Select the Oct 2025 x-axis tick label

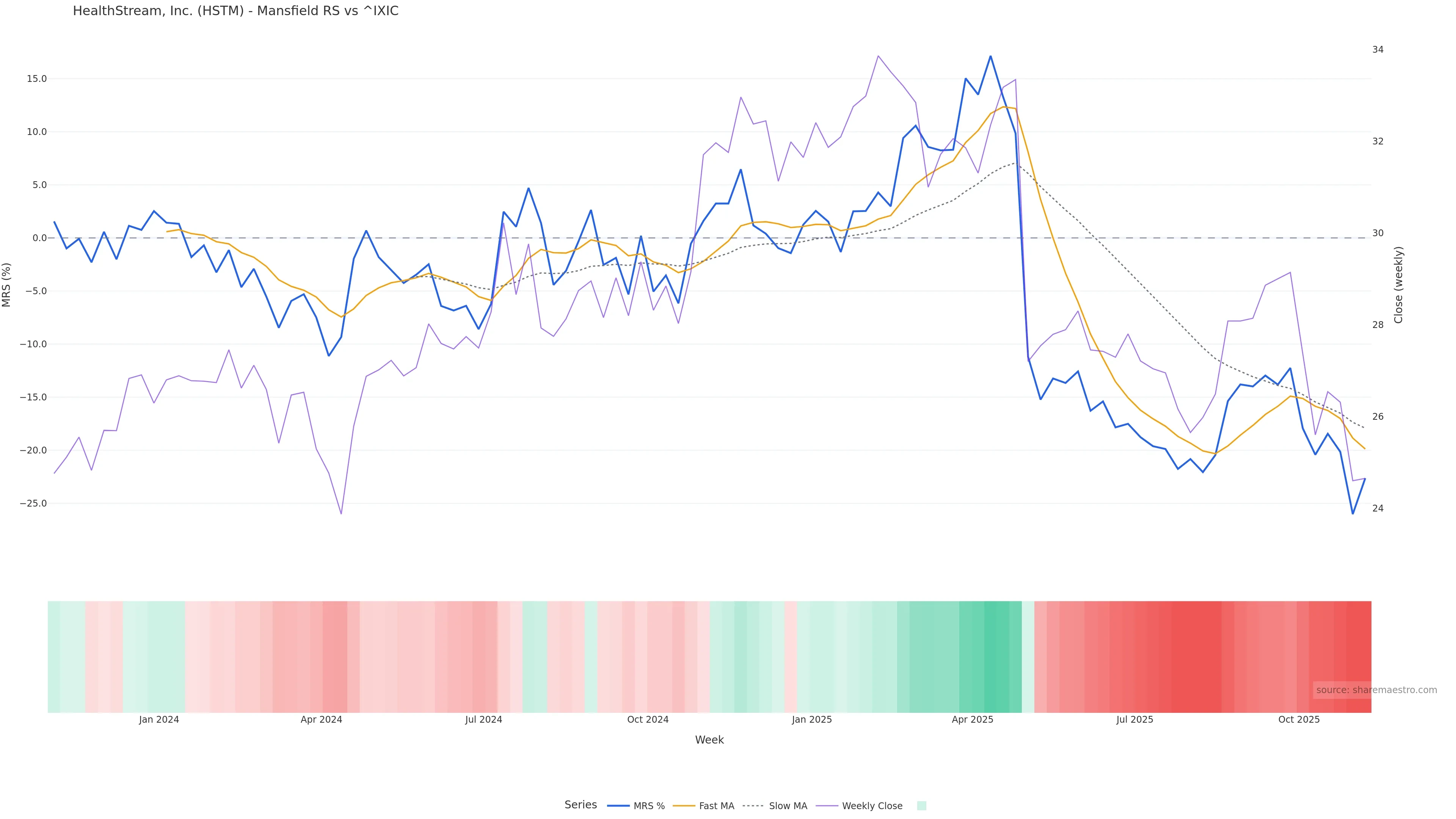(x=1299, y=720)
